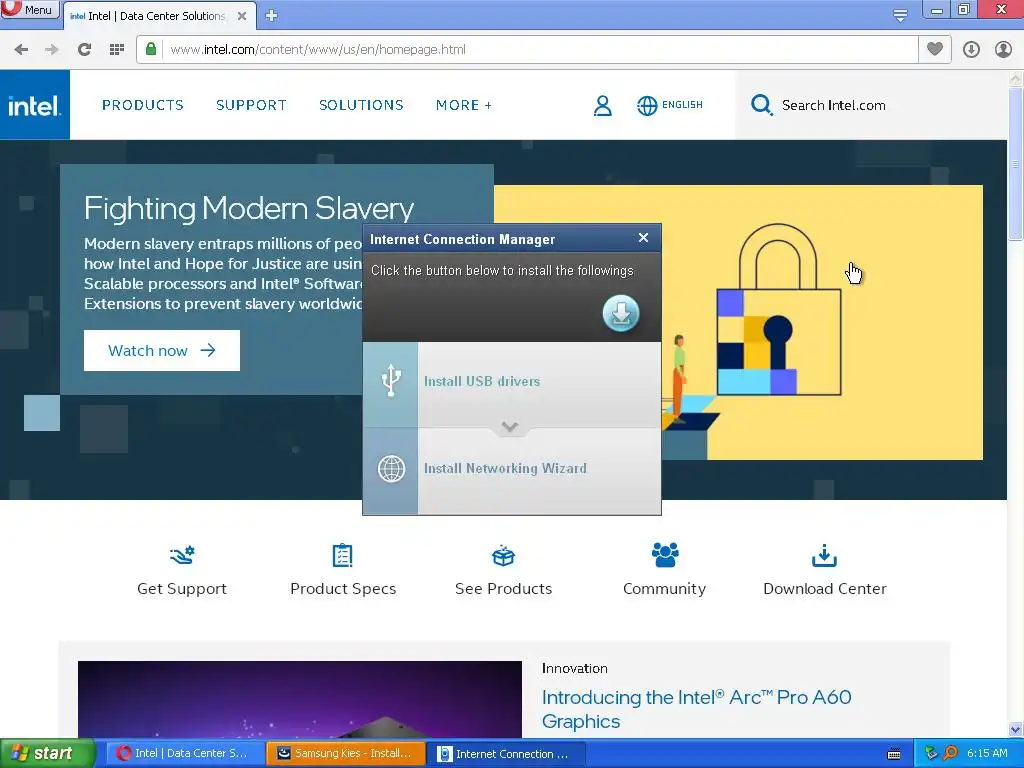Click the Get Support hand icon

tap(182, 555)
